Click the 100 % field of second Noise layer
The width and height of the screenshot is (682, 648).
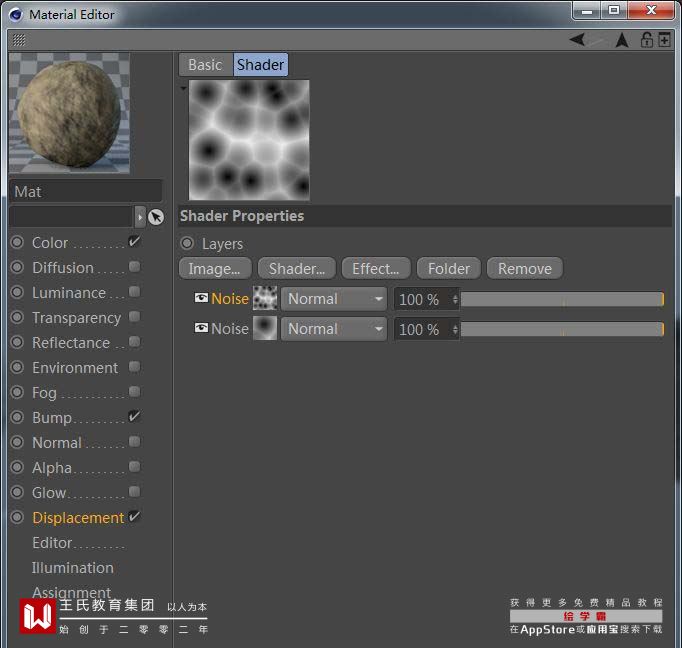(422, 329)
